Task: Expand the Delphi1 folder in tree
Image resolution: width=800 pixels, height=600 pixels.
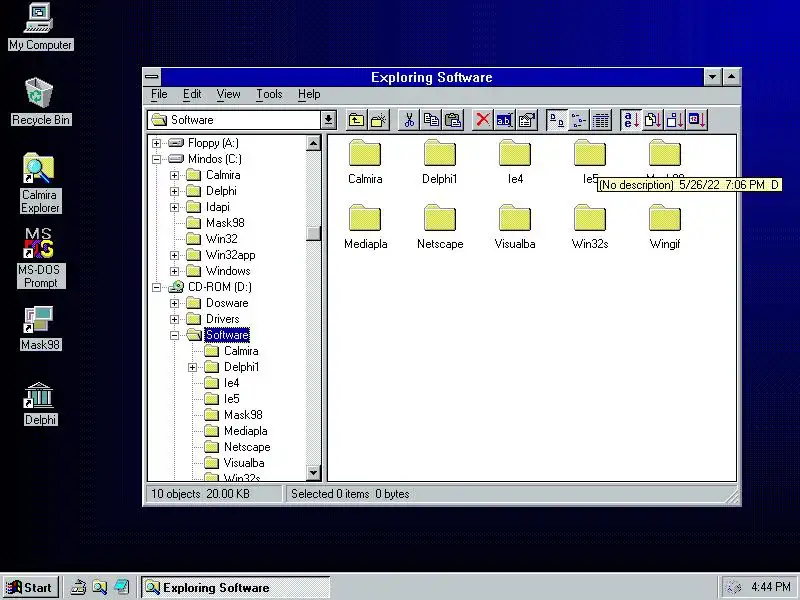Action: tap(192, 367)
